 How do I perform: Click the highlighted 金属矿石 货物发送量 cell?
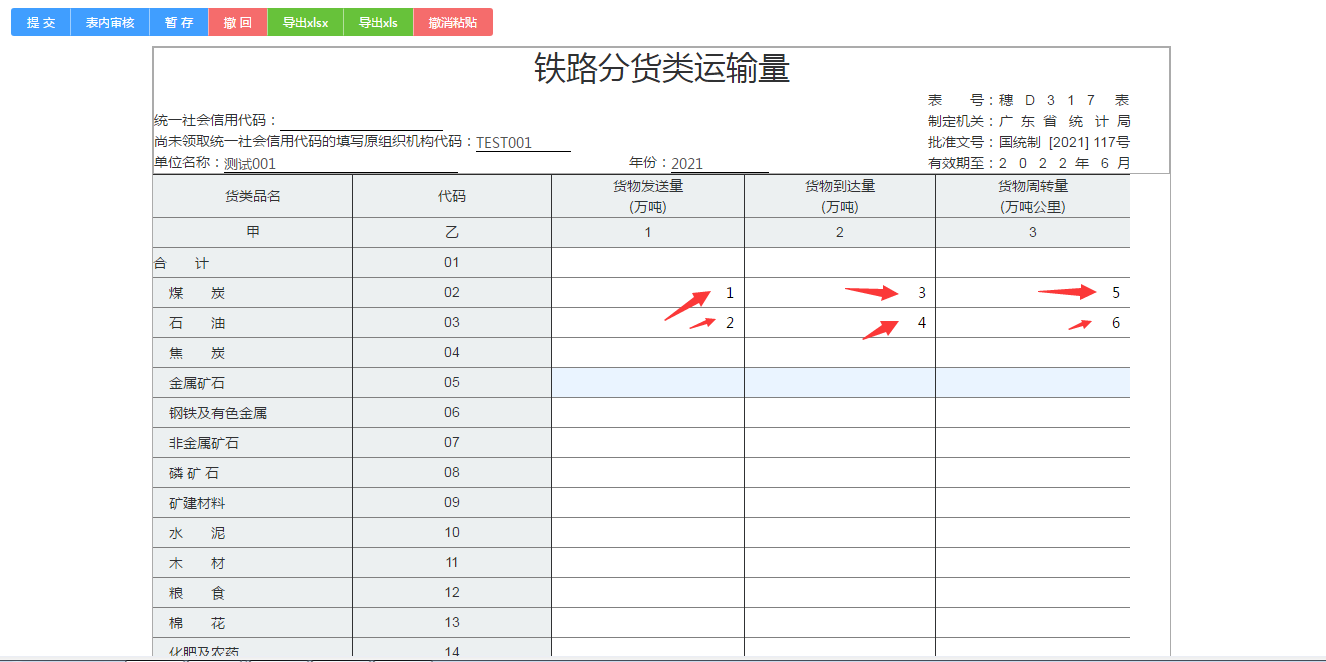(647, 382)
